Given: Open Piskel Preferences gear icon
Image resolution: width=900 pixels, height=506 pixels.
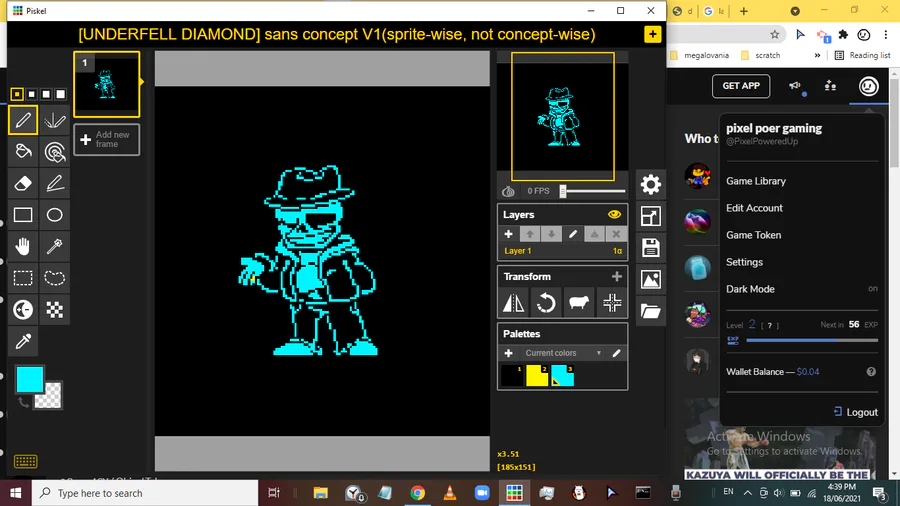Looking at the screenshot, I should (650, 184).
